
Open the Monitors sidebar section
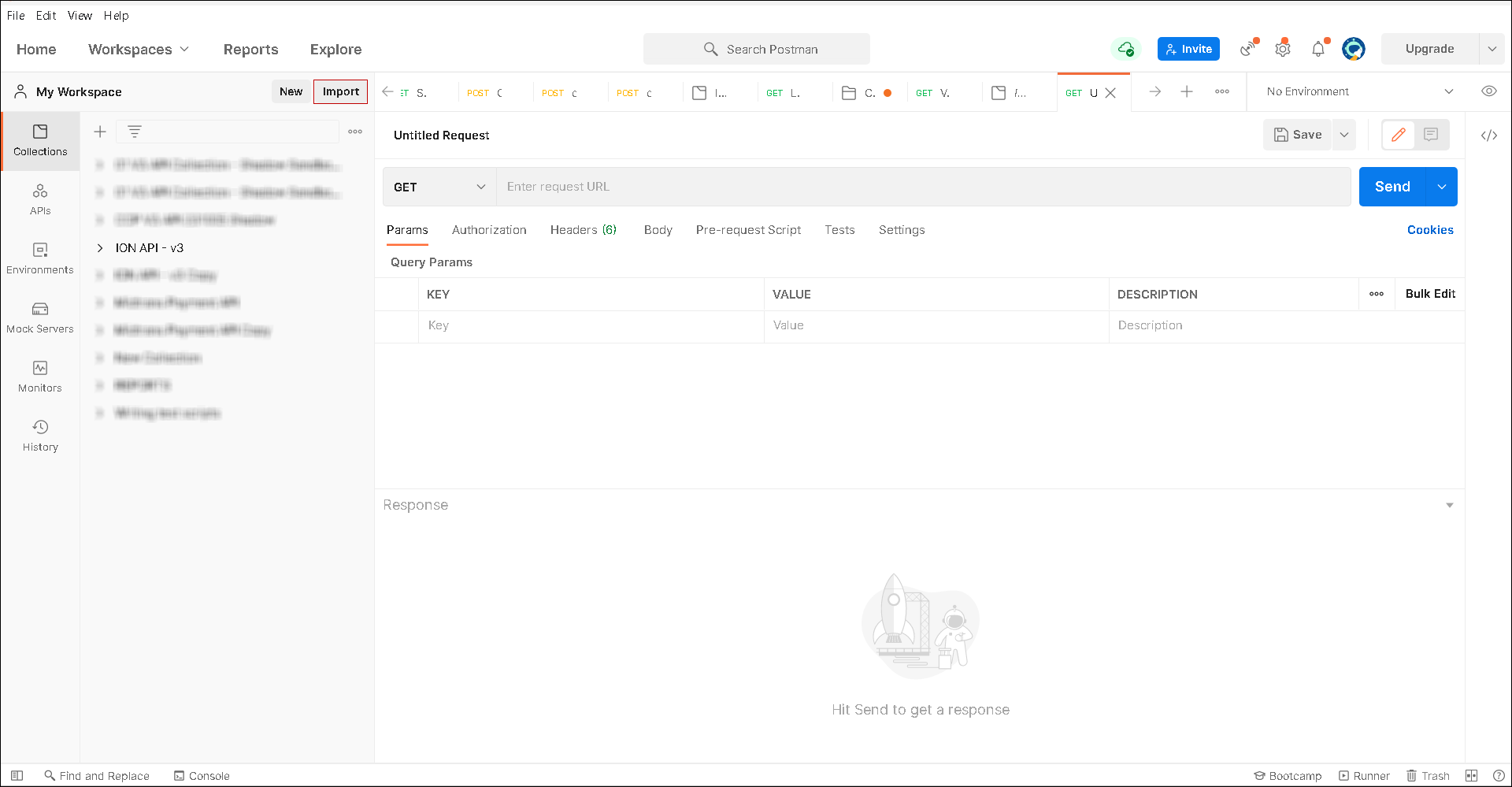[x=40, y=377]
